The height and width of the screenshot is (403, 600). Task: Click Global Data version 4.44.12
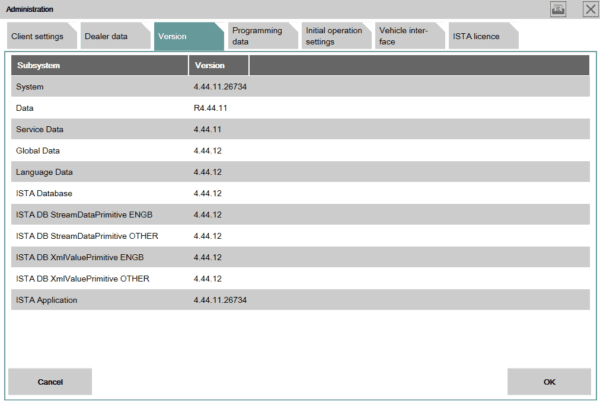pos(207,151)
